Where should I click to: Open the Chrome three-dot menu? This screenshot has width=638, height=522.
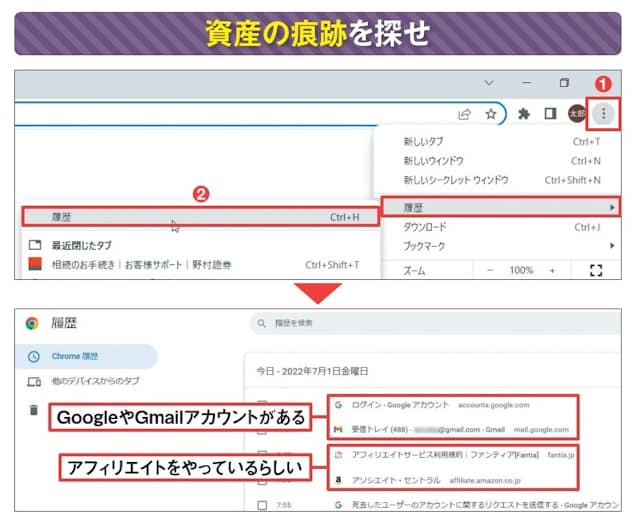[x=603, y=114]
